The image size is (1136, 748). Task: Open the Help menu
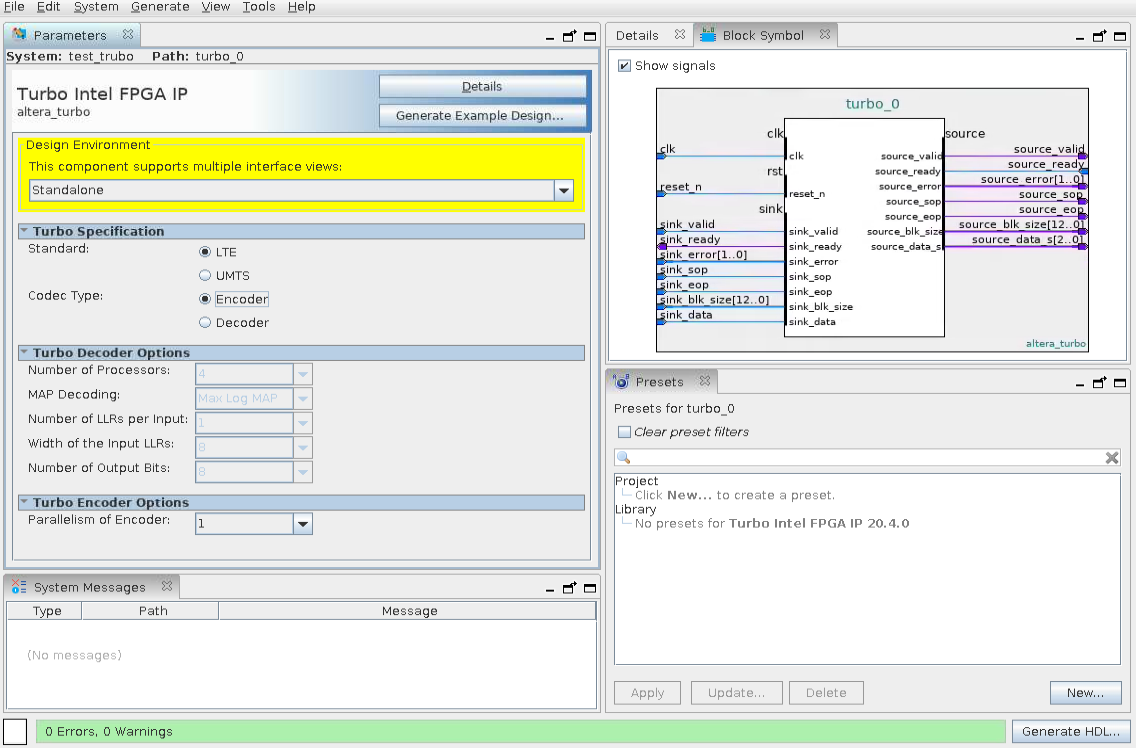pyautogui.click(x=301, y=7)
